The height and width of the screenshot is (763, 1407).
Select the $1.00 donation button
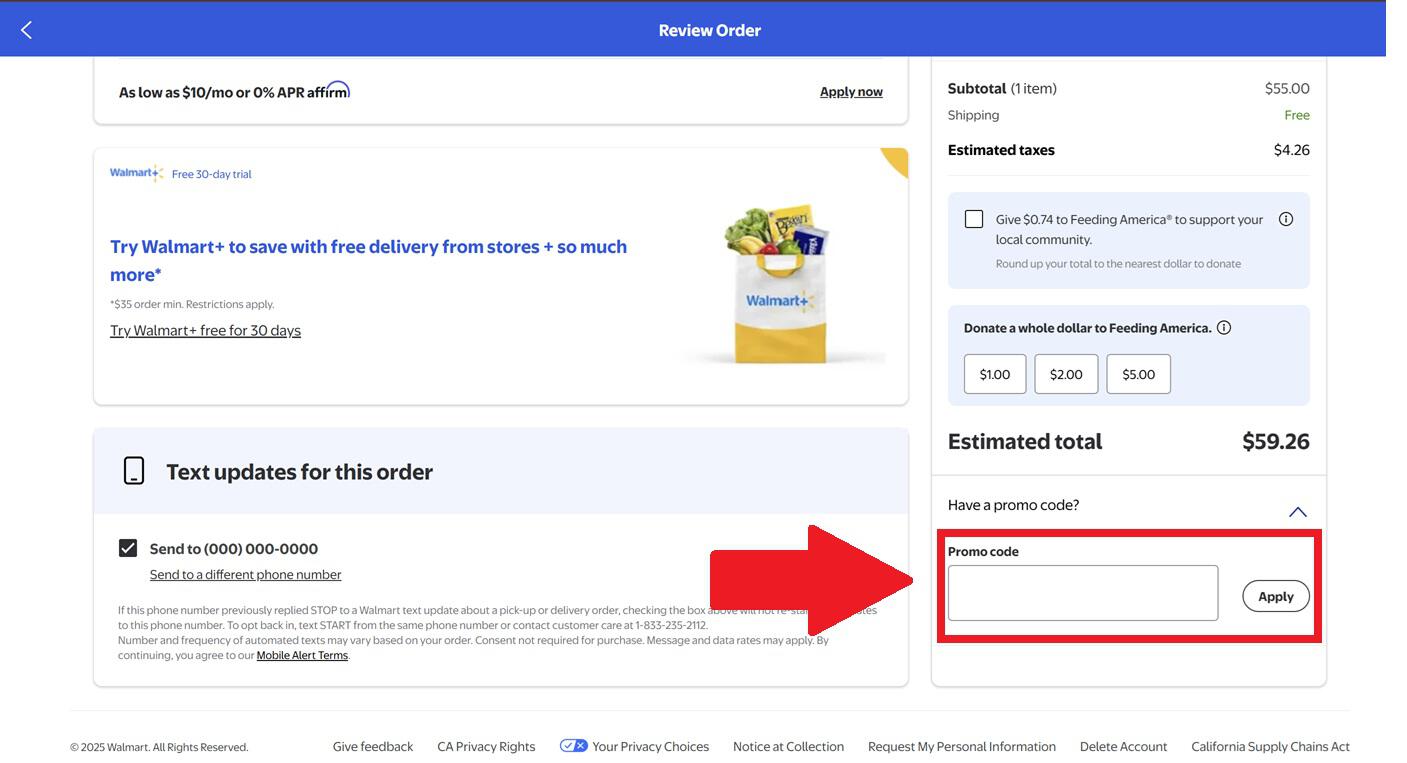click(x=995, y=374)
